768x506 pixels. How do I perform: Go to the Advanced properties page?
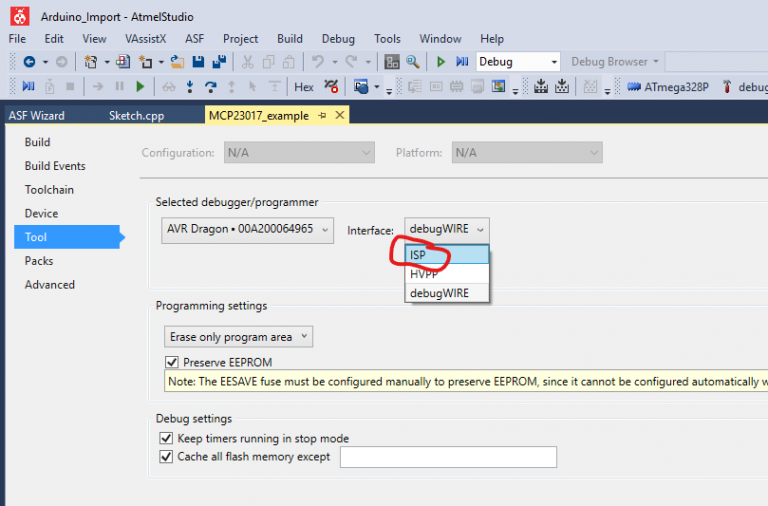pos(49,285)
